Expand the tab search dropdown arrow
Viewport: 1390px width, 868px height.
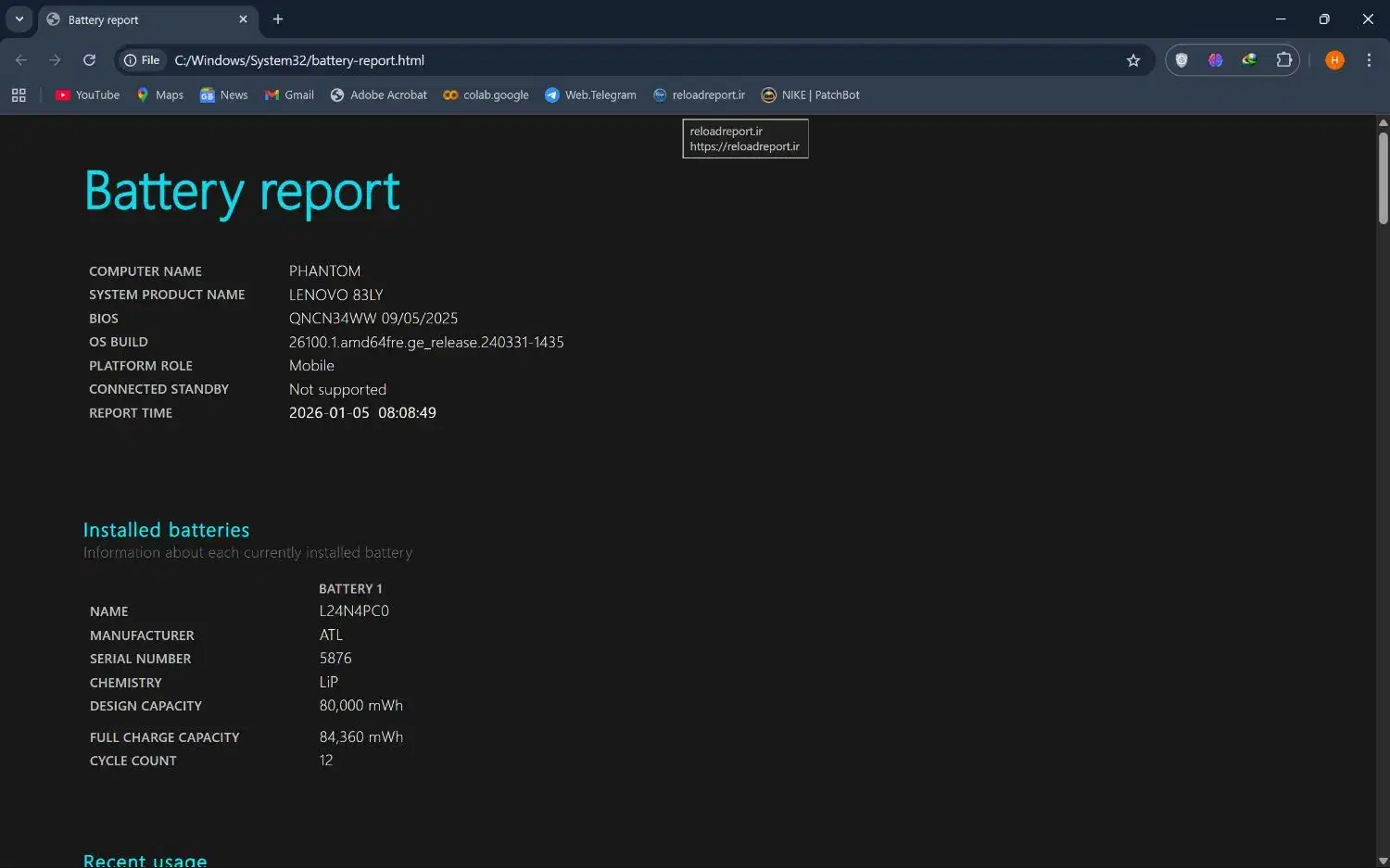(x=19, y=19)
